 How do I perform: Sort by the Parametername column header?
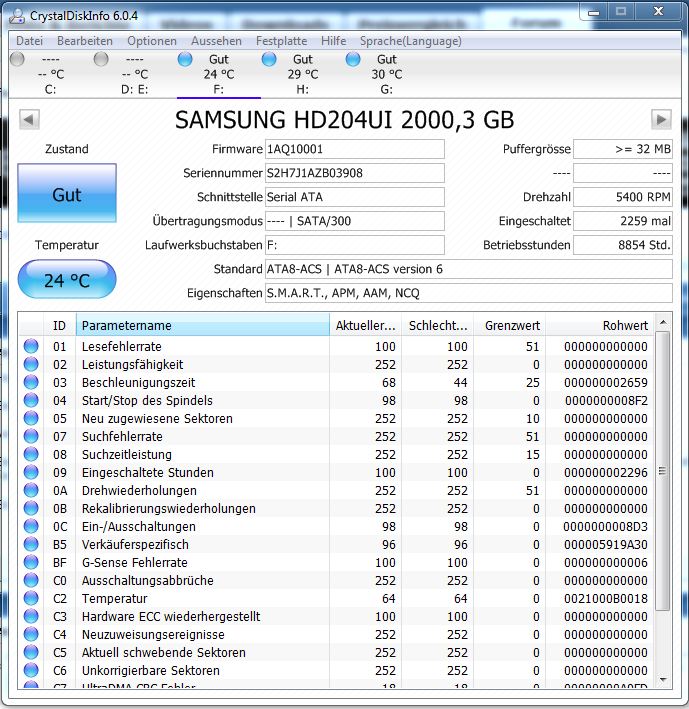[x=203, y=325]
